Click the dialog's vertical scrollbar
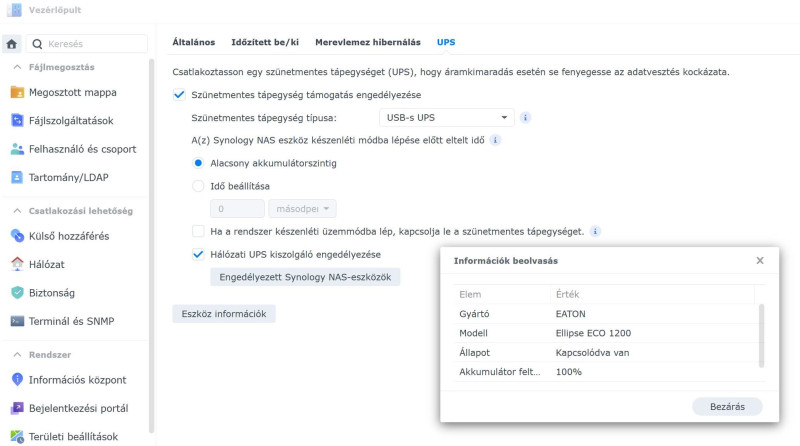 coord(761,335)
